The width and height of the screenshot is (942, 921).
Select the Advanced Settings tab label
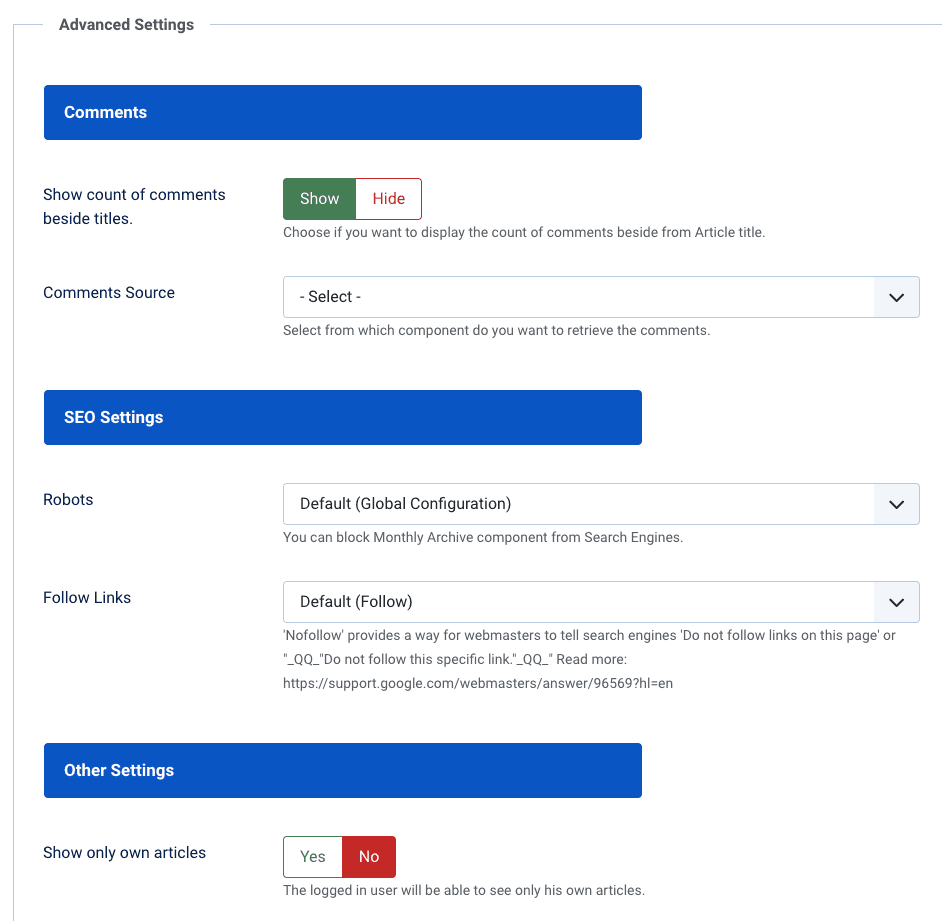[x=125, y=24]
